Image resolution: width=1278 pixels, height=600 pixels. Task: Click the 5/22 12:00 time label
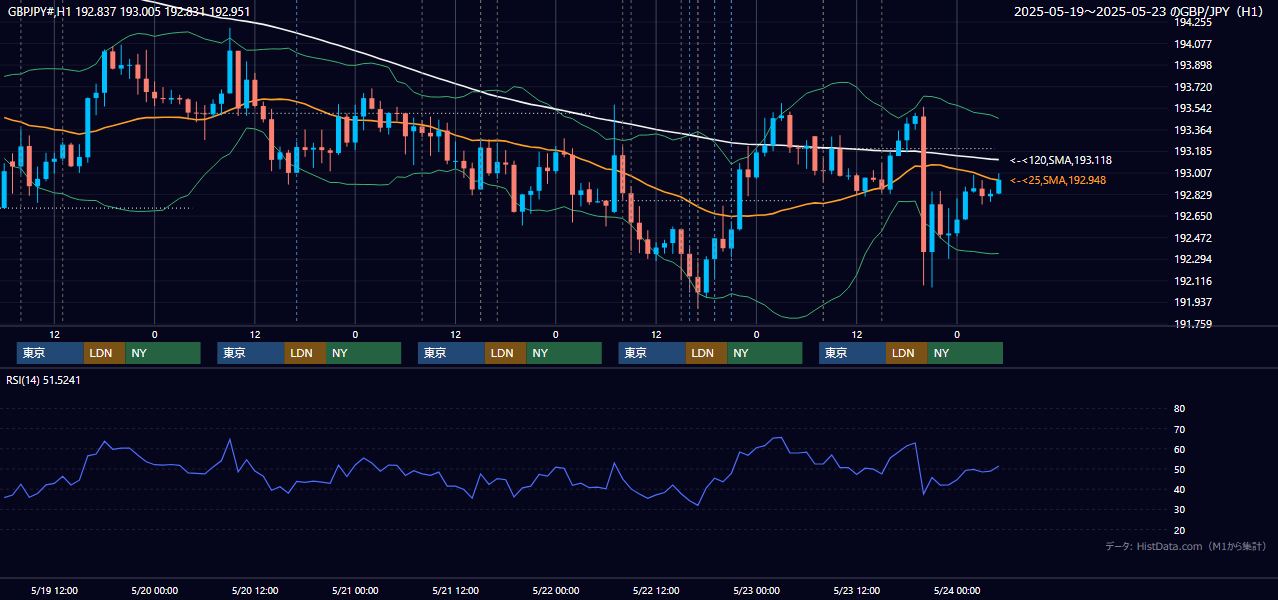click(656, 591)
